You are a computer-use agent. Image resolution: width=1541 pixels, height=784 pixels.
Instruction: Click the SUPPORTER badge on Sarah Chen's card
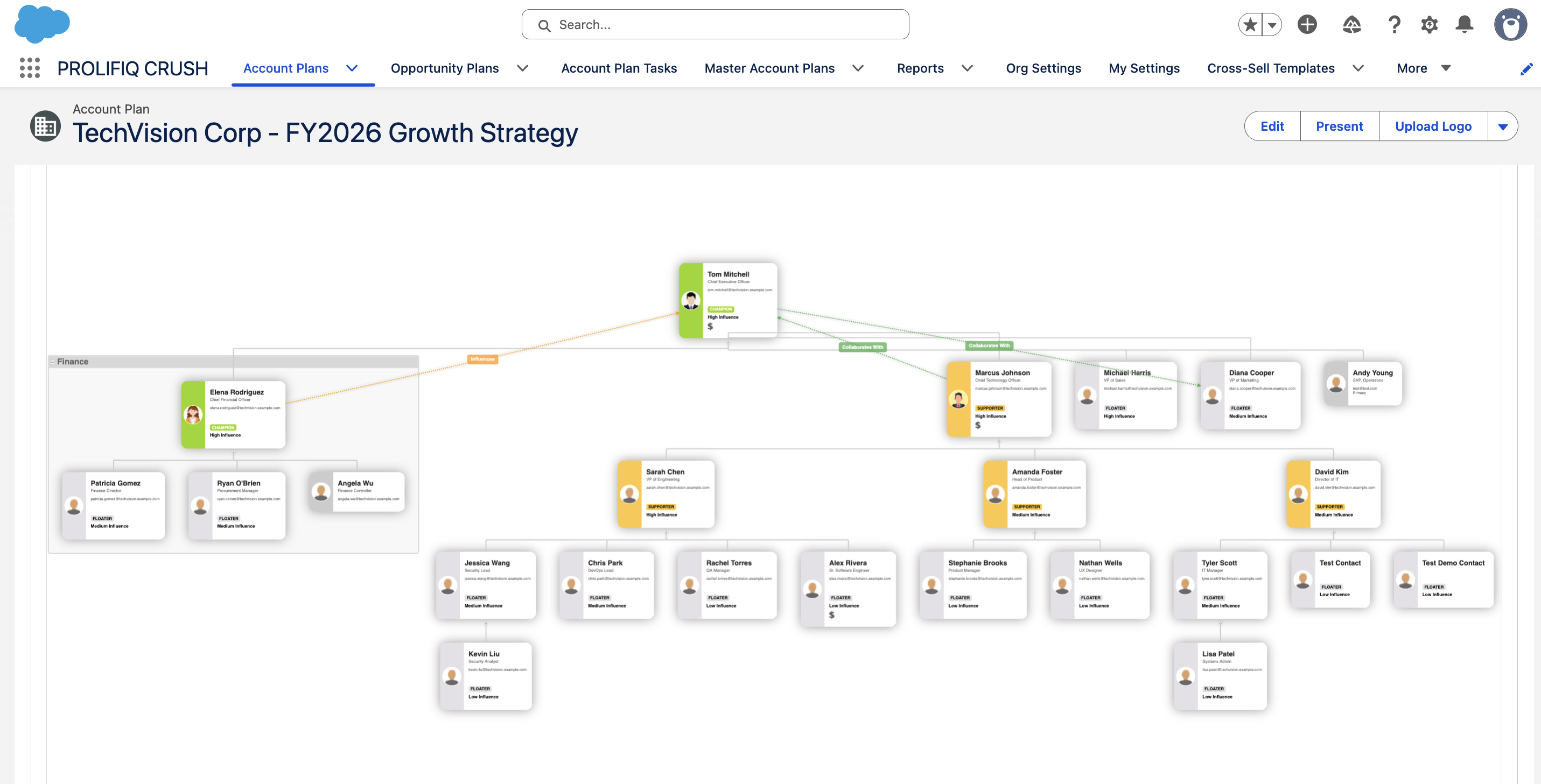[661, 506]
